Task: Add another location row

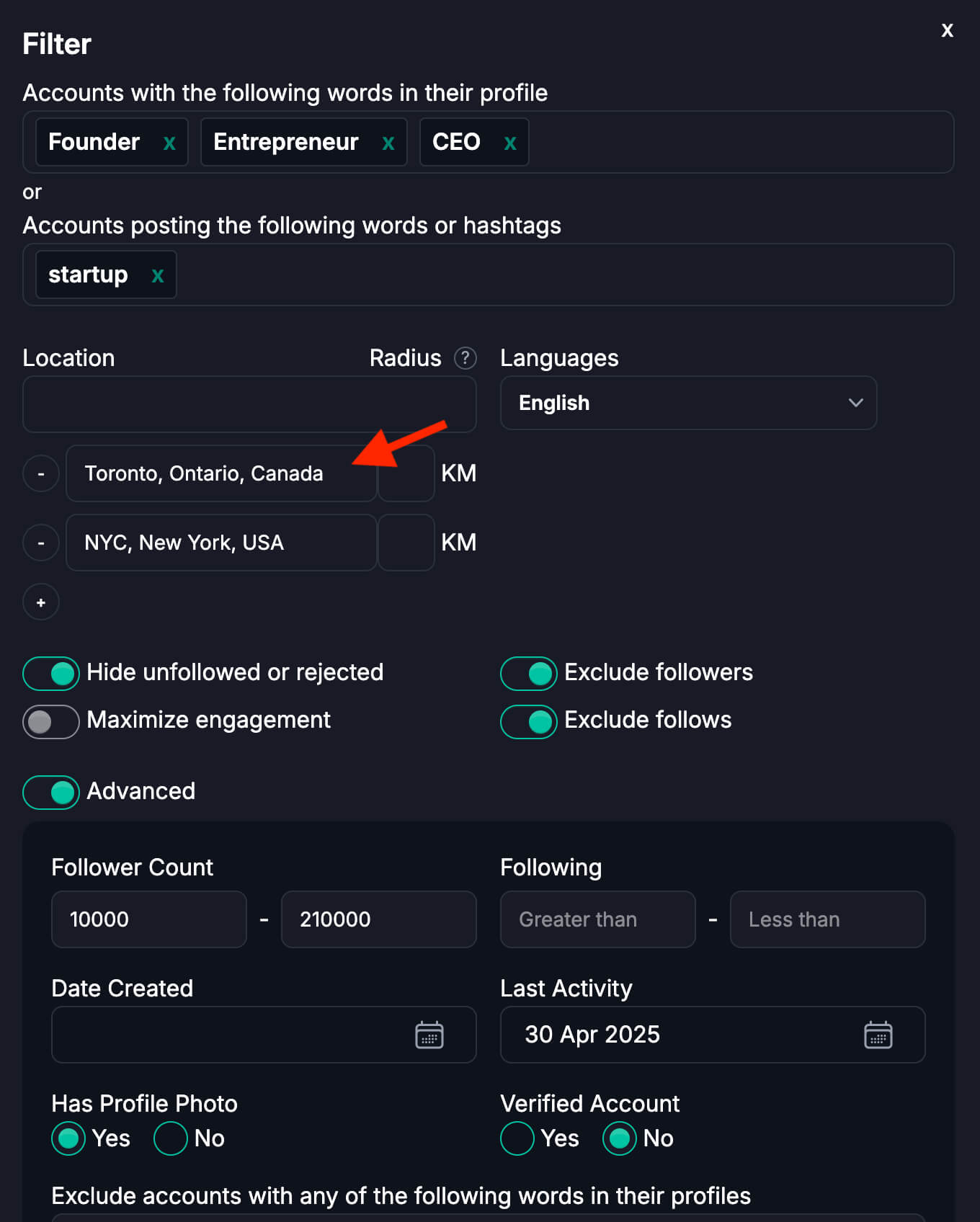Action: point(41,602)
